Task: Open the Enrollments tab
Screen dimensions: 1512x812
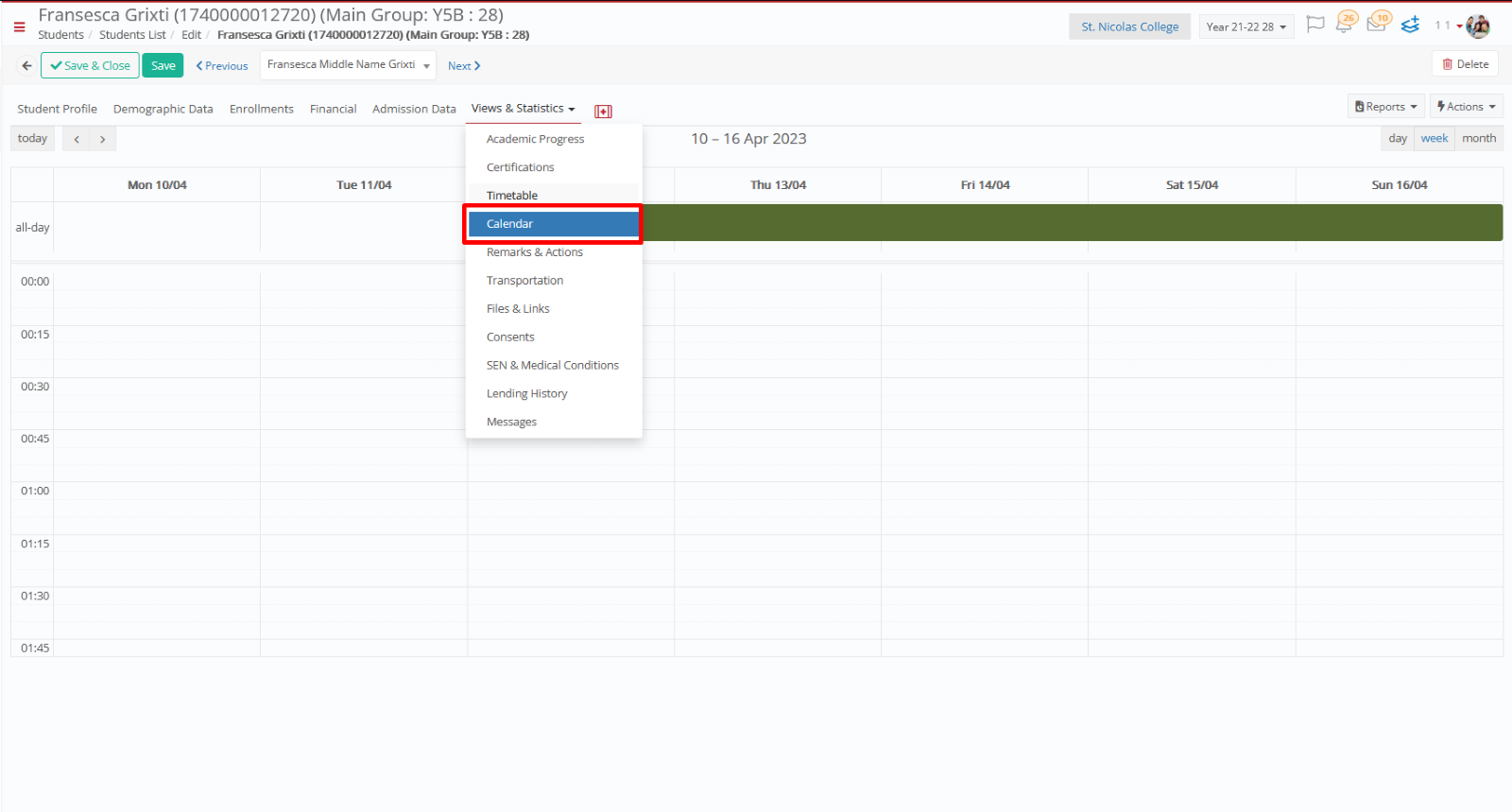Action: tap(262, 110)
